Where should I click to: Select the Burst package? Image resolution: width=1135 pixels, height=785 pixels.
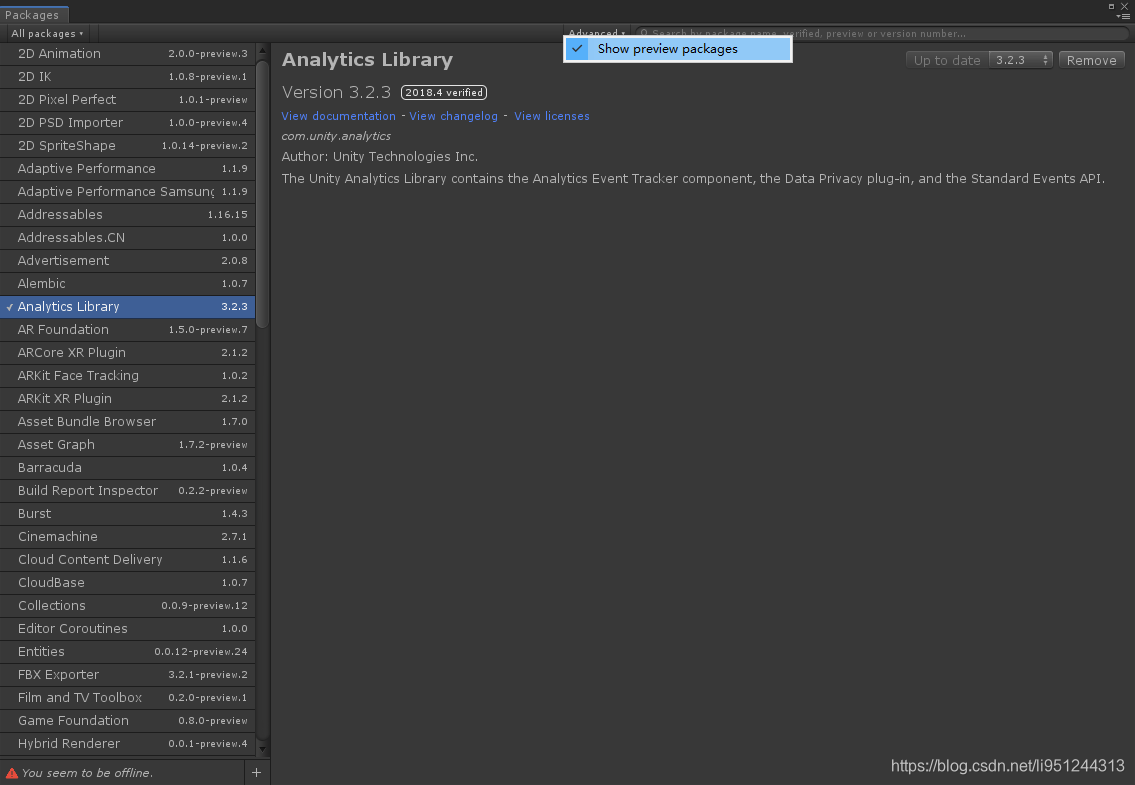pyautogui.click(x=127, y=513)
